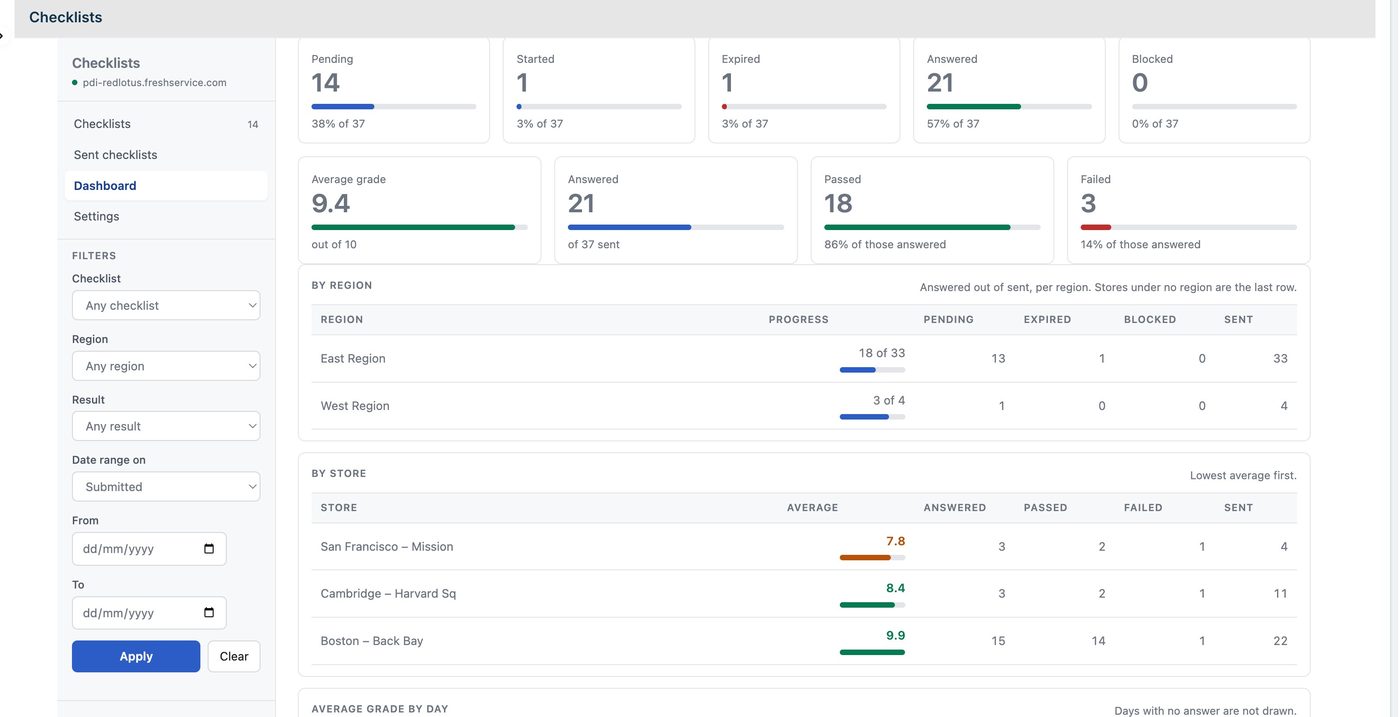Screen dimensions: 1400x717
Task: Click the PROGRESS column header in the region table
Action: pyautogui.click(x=798, y=320)
